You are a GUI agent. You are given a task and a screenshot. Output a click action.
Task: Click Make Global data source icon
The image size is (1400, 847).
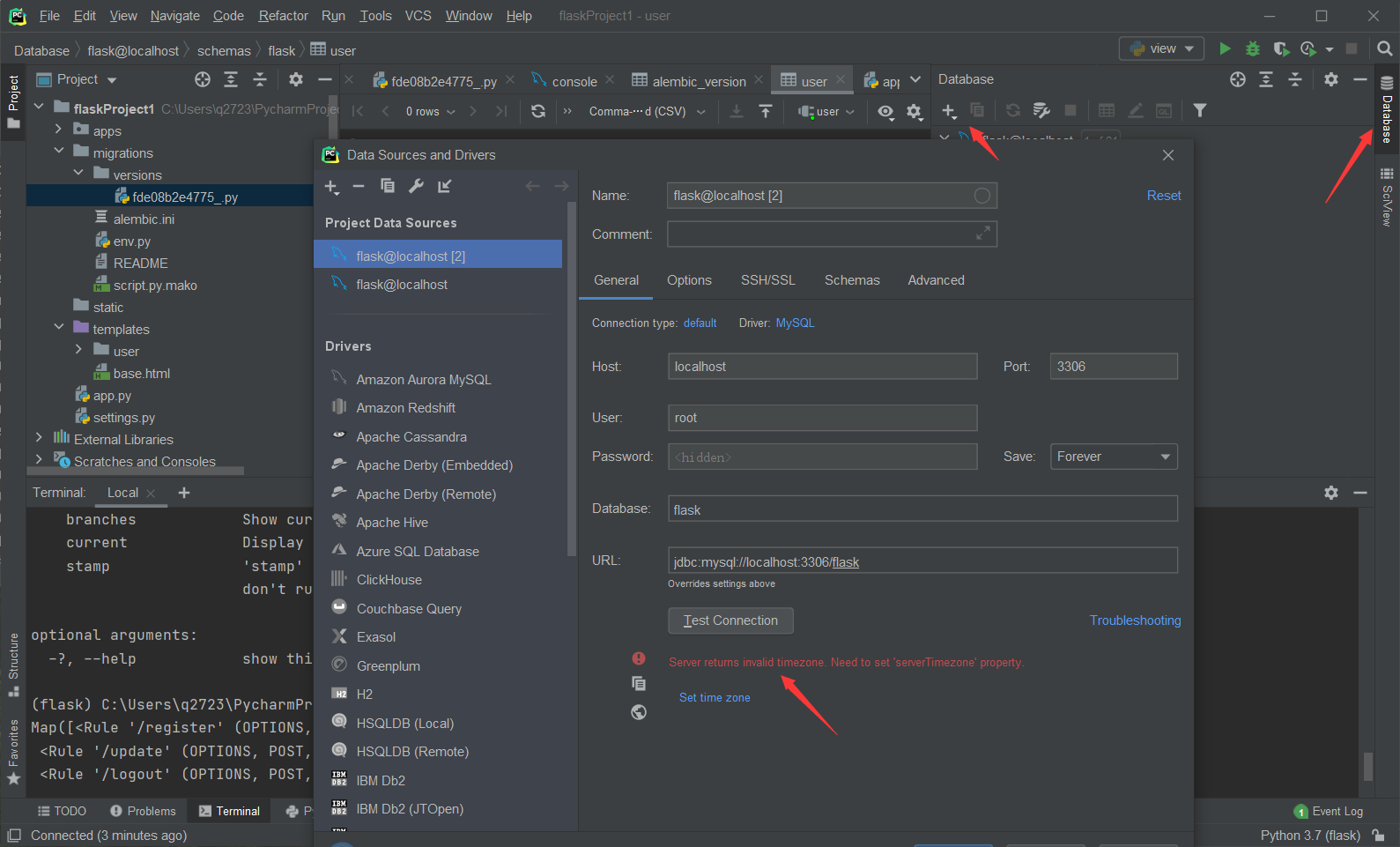[x=444, y=186]
